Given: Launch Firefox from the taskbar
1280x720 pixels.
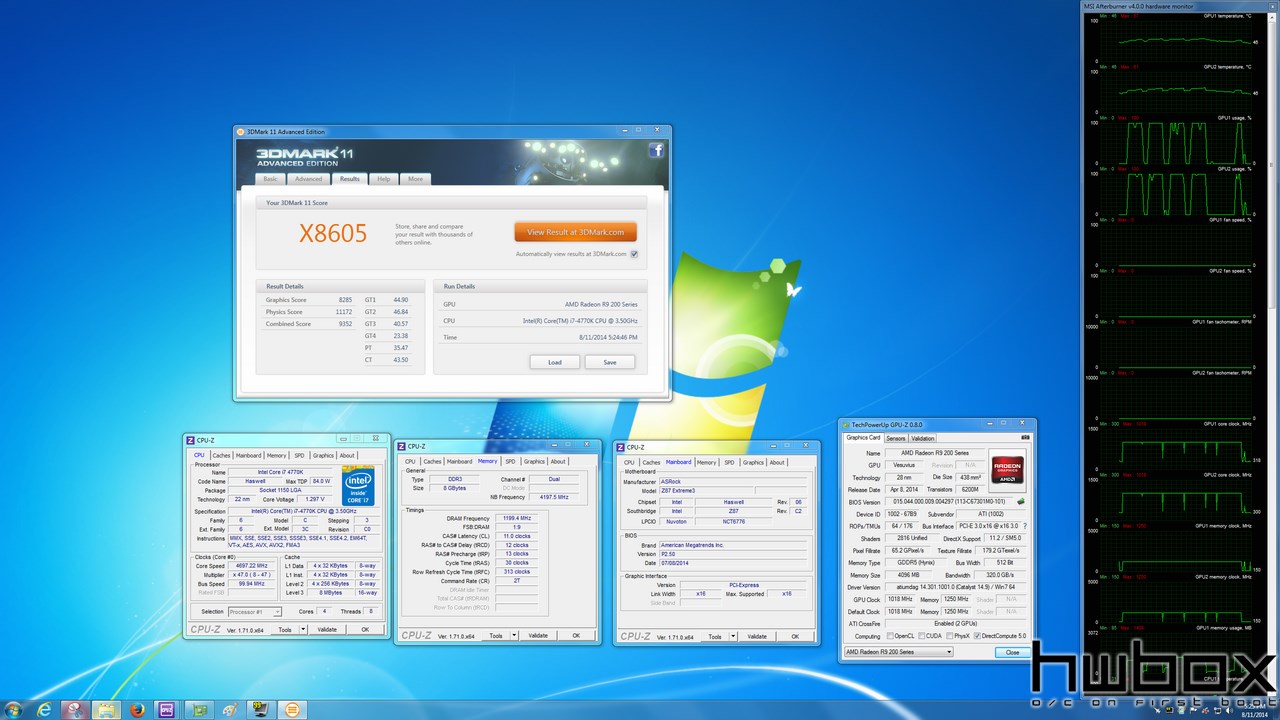Looking at the screenshot, I should click(x=137, y=709).
